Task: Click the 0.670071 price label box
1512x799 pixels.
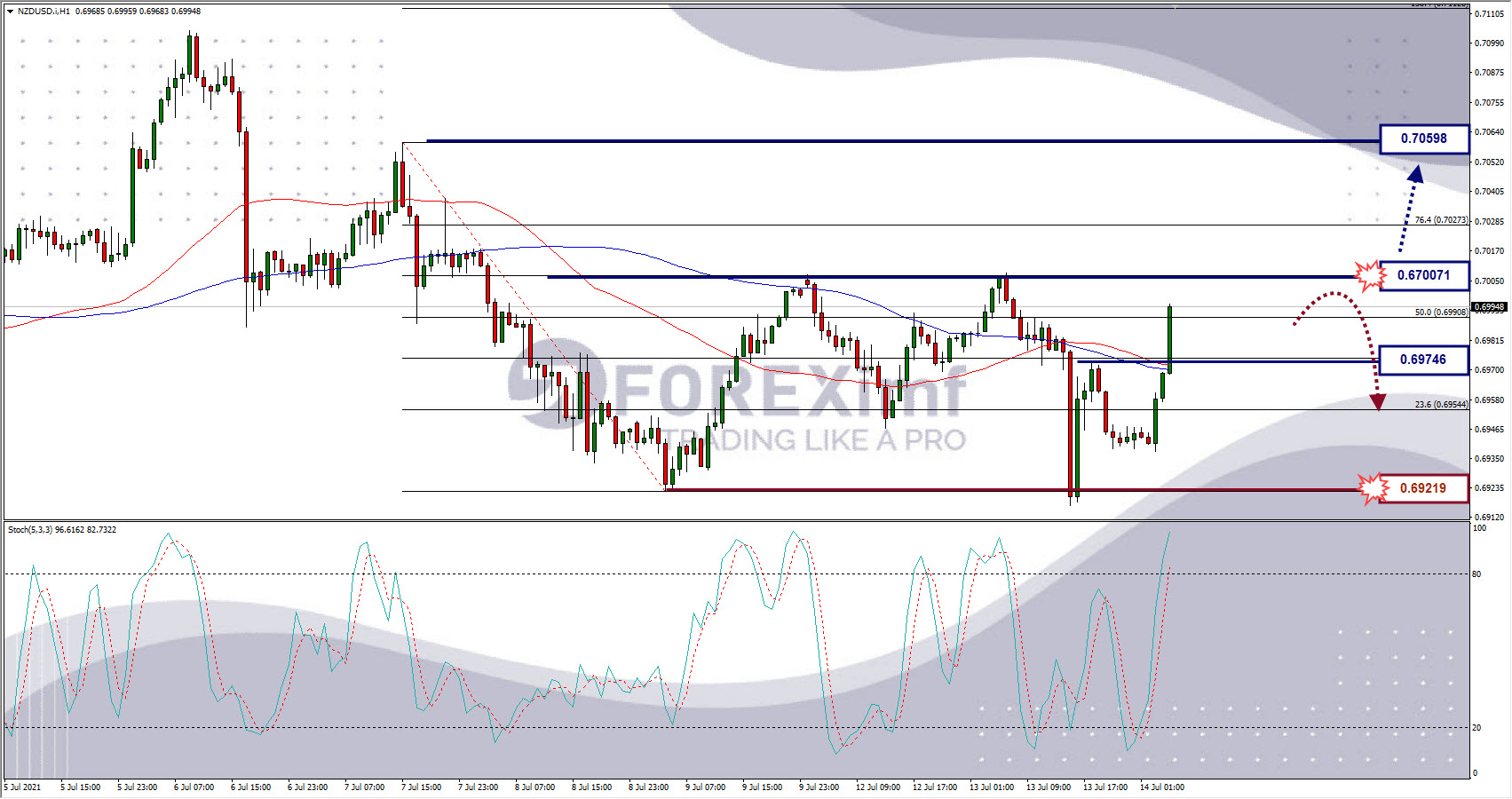Action: 1424,275
